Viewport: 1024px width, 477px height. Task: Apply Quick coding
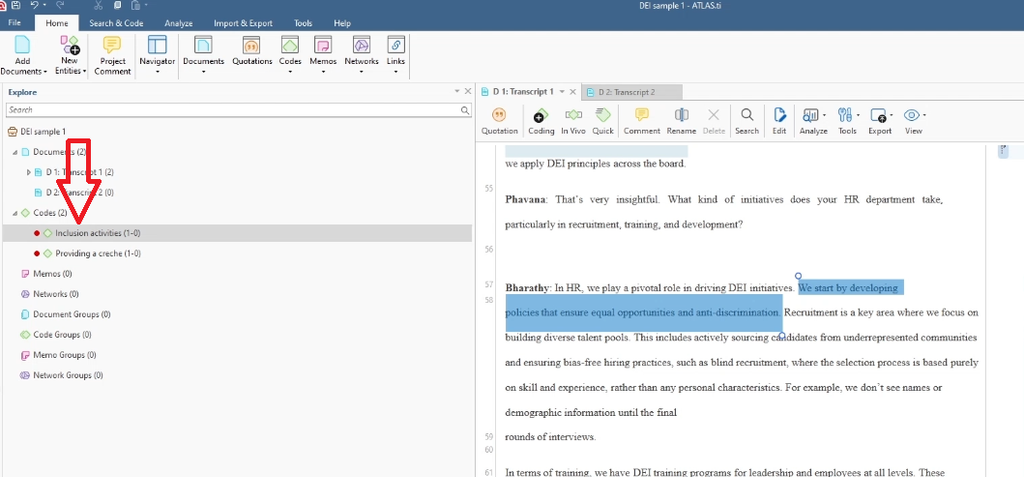click(x=603, y=122)
